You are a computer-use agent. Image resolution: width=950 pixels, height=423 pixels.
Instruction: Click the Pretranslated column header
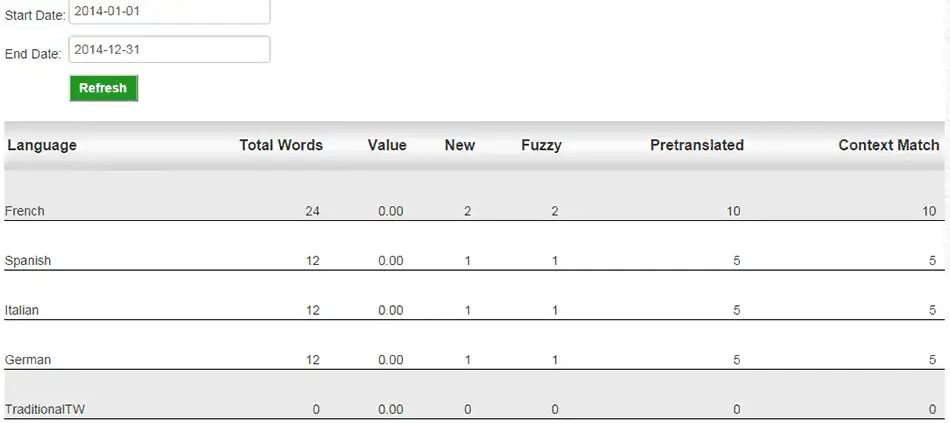[697, 145]
